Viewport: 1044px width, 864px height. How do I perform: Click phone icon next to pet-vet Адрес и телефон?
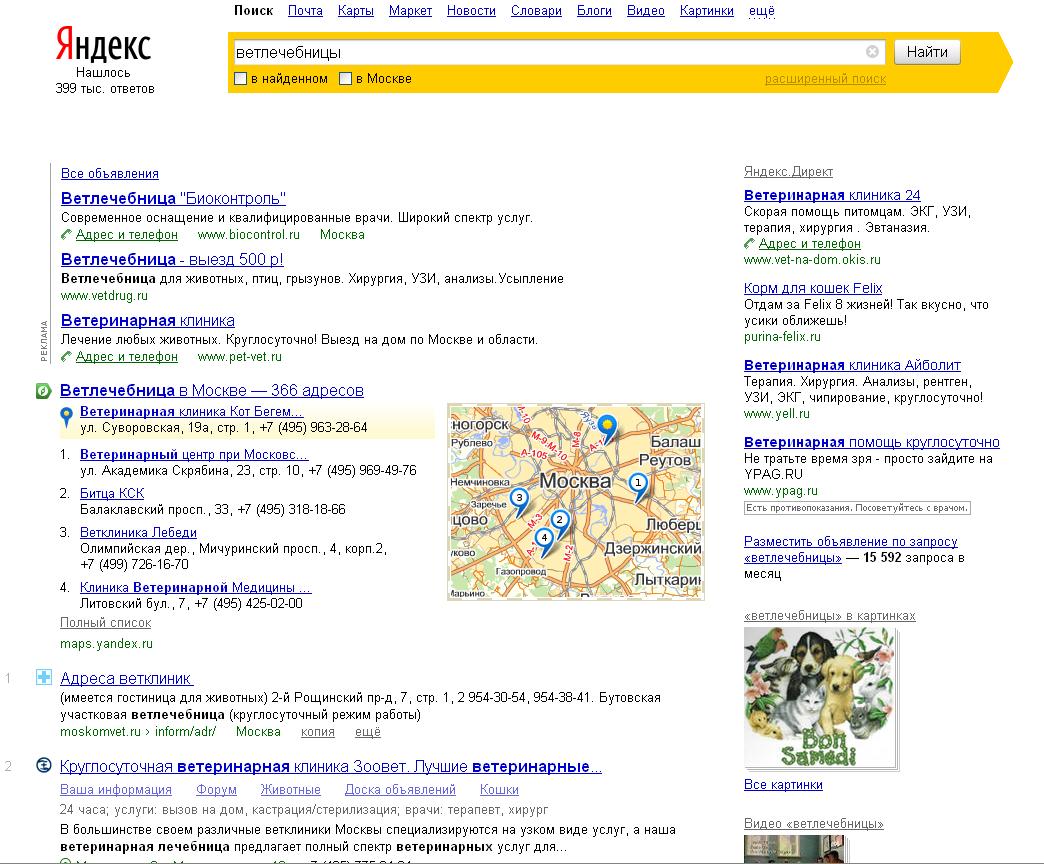coord(66,356)
